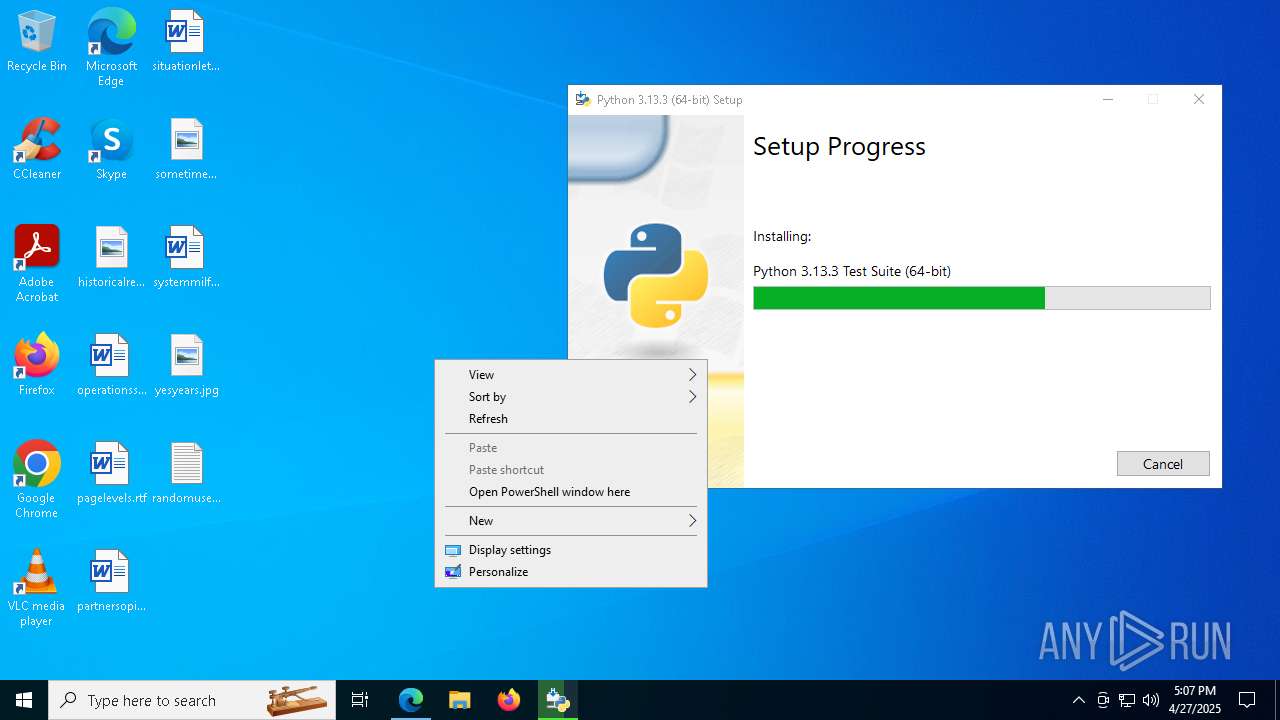Select the randomuse... text file icon
The image size is (1280, 720).
186,474
